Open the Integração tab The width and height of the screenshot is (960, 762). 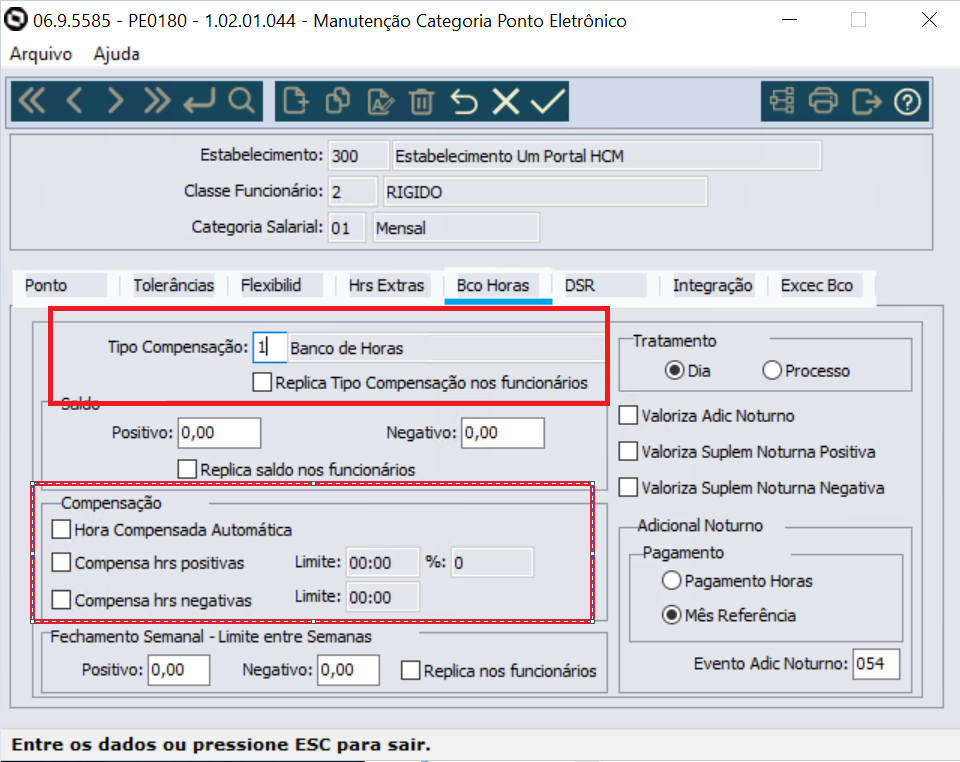713,285
